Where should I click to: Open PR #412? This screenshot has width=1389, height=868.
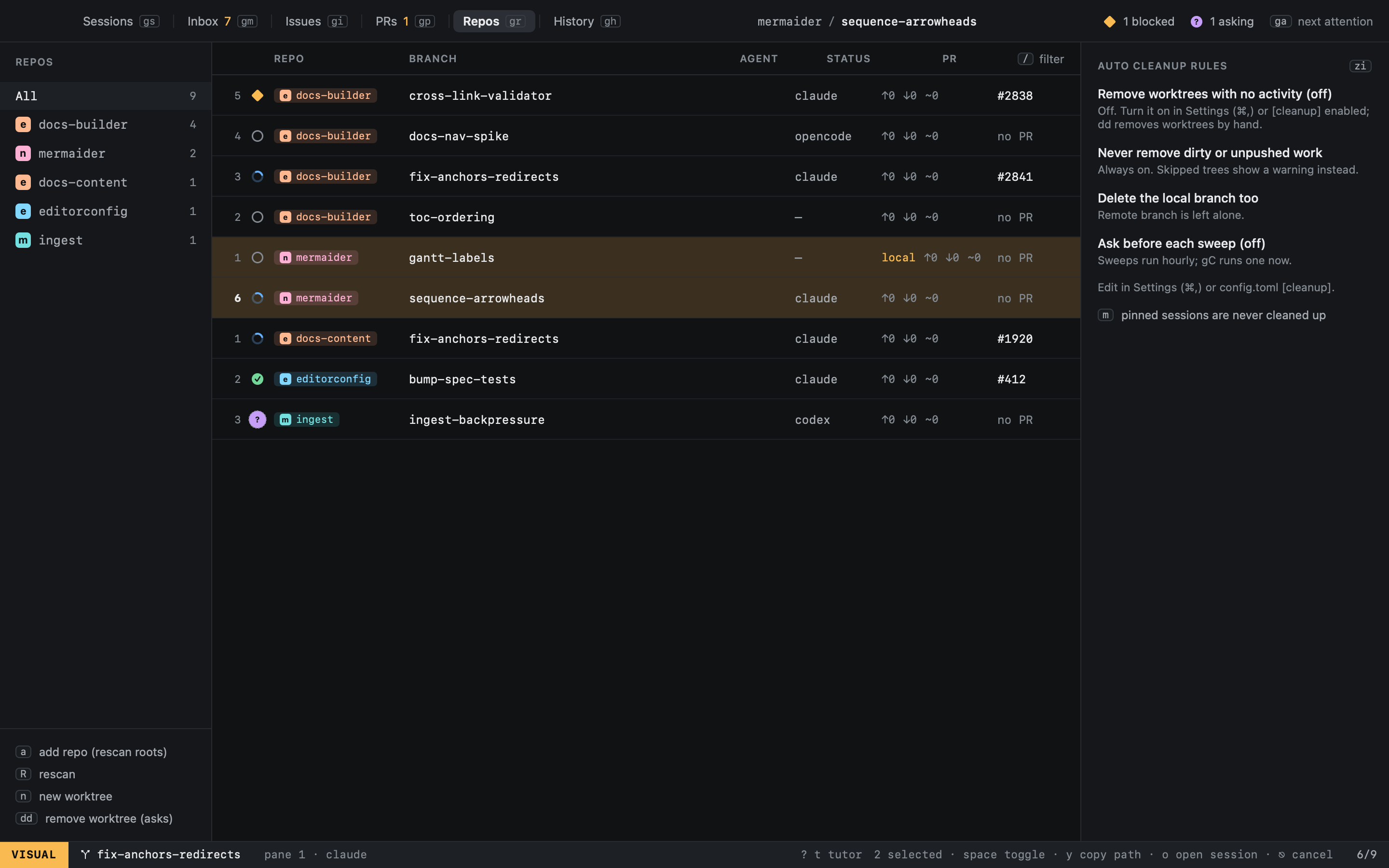1011,380
